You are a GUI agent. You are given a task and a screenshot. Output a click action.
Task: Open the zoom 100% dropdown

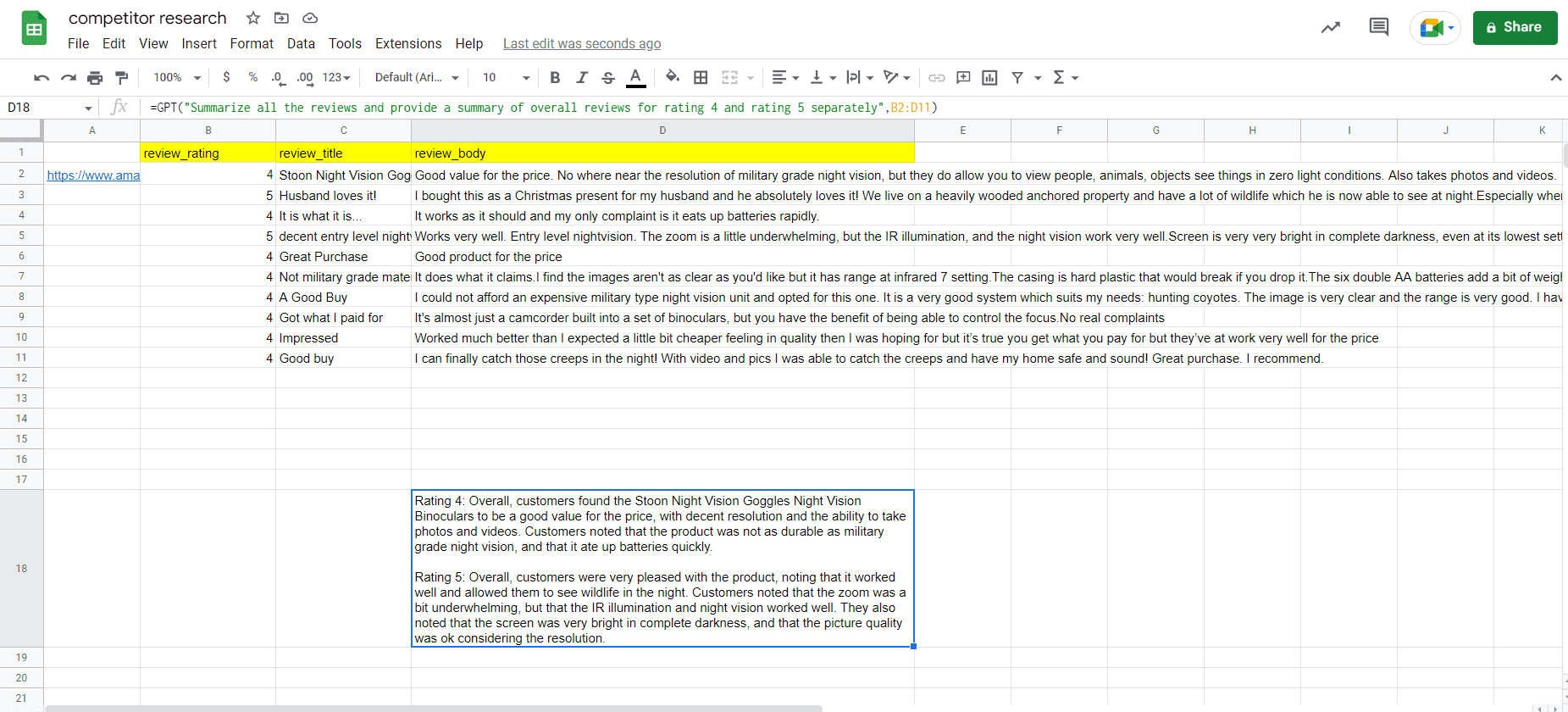(177, 78)
